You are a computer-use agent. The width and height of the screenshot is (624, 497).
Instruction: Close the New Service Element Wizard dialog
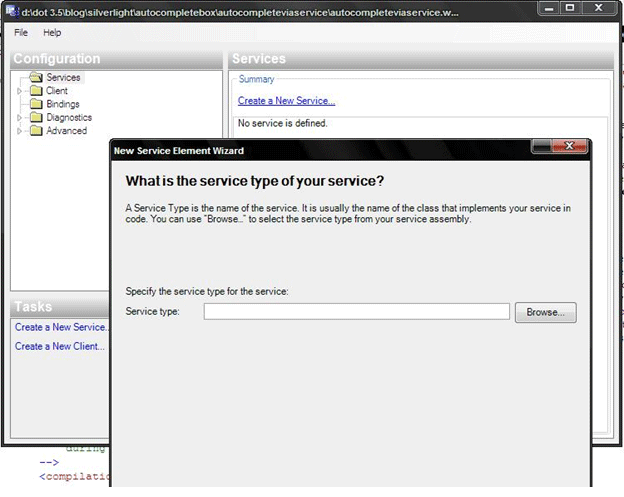pos(570,146)
